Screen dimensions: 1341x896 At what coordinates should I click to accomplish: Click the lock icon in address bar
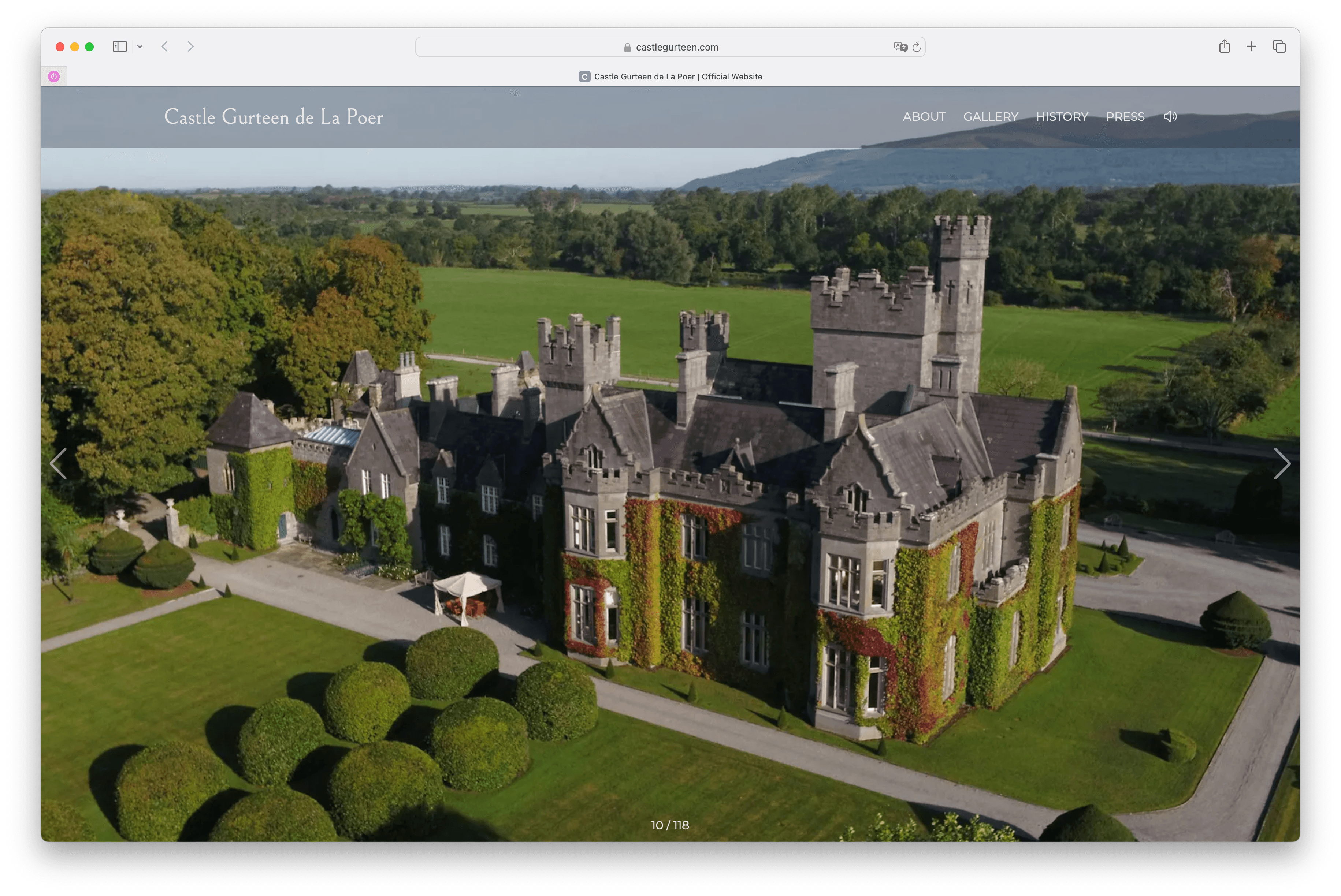tap(628, 48)
